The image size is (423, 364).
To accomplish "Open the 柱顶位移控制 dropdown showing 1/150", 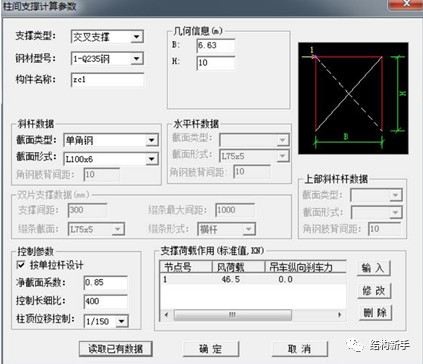I will coord(105,321).
